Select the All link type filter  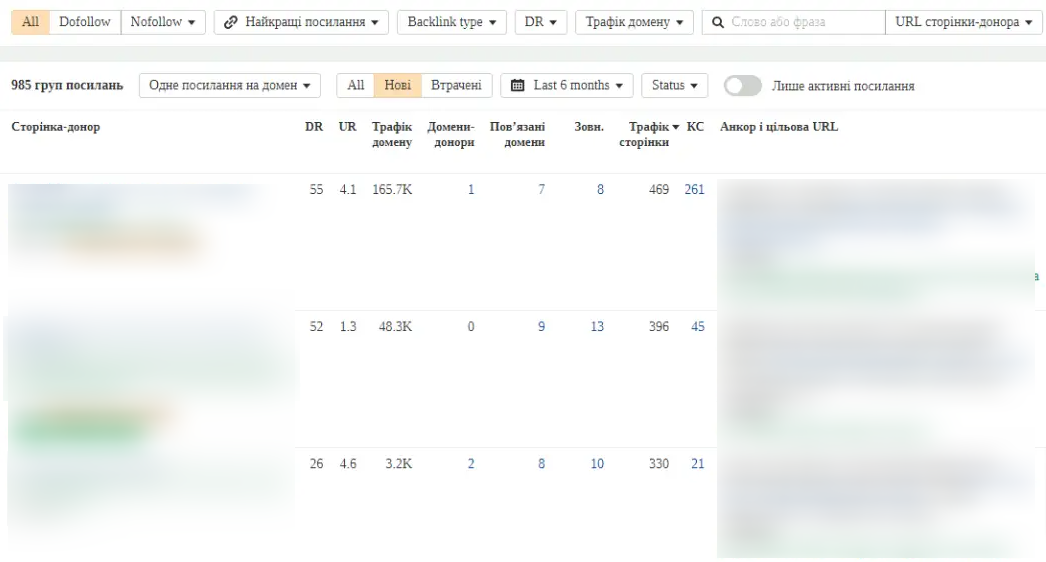pyautogui.click(x=31, y=22)
